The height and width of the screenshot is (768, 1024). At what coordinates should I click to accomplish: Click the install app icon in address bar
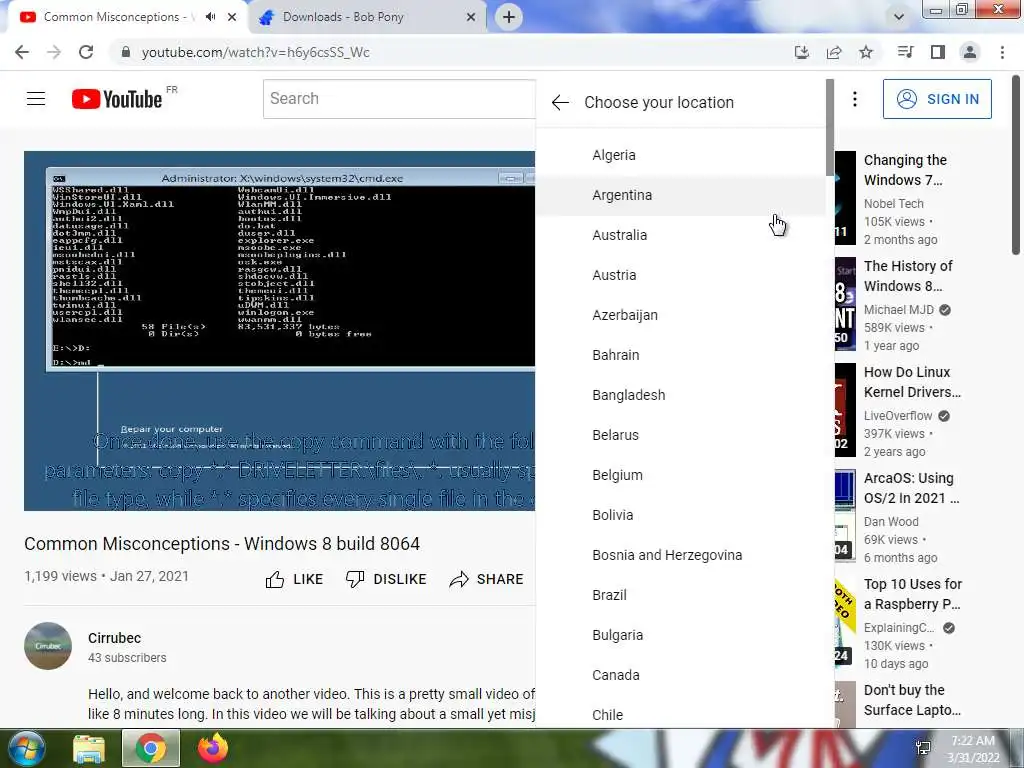[x=802, y=52]
